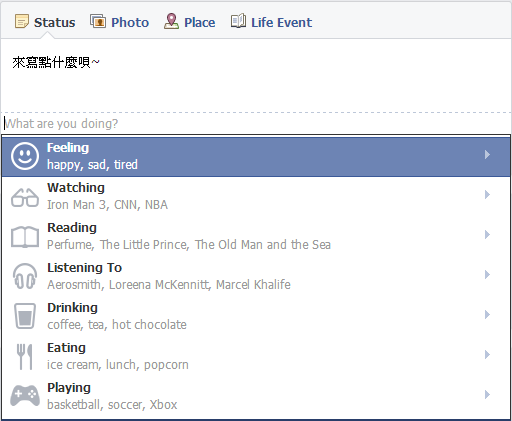Expand the Watching row arrow

[x=487, y=195]
